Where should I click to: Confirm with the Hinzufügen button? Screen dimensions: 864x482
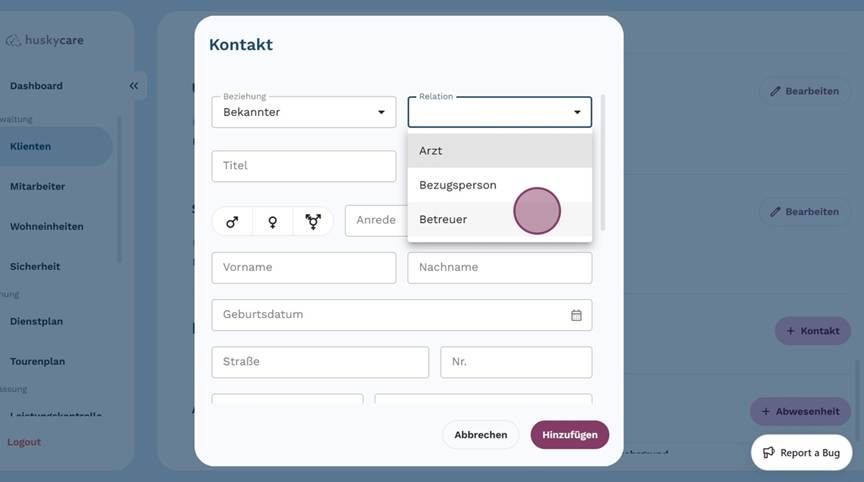coord(570,435)
